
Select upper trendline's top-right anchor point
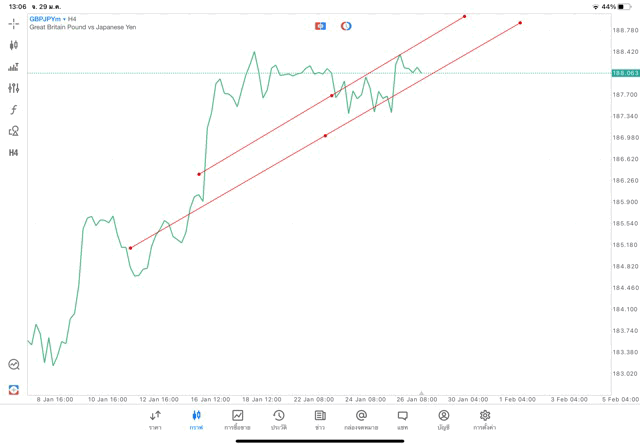tap(465, 16)
